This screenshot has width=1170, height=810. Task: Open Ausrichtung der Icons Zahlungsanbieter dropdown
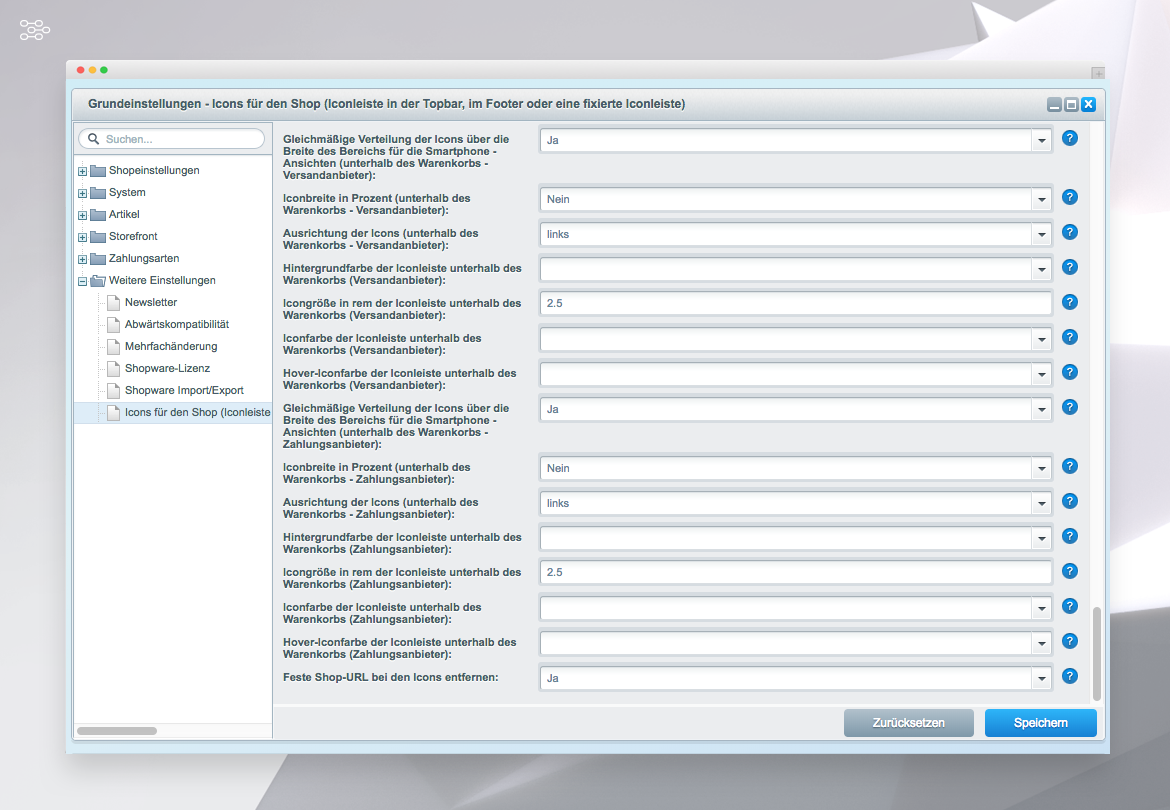tap(1042, 503)
